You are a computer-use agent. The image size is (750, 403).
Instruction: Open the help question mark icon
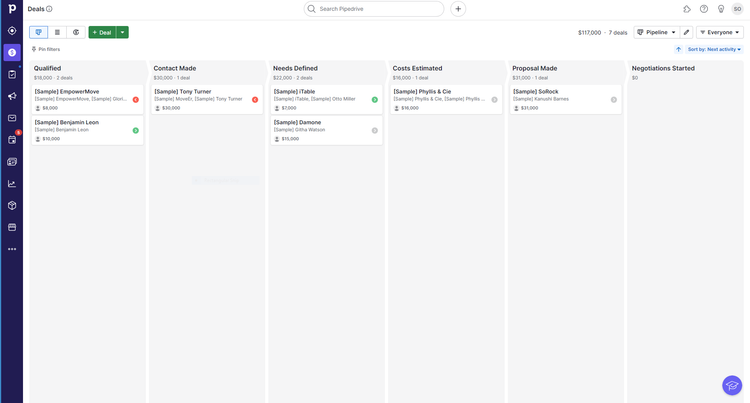[704, 9]
